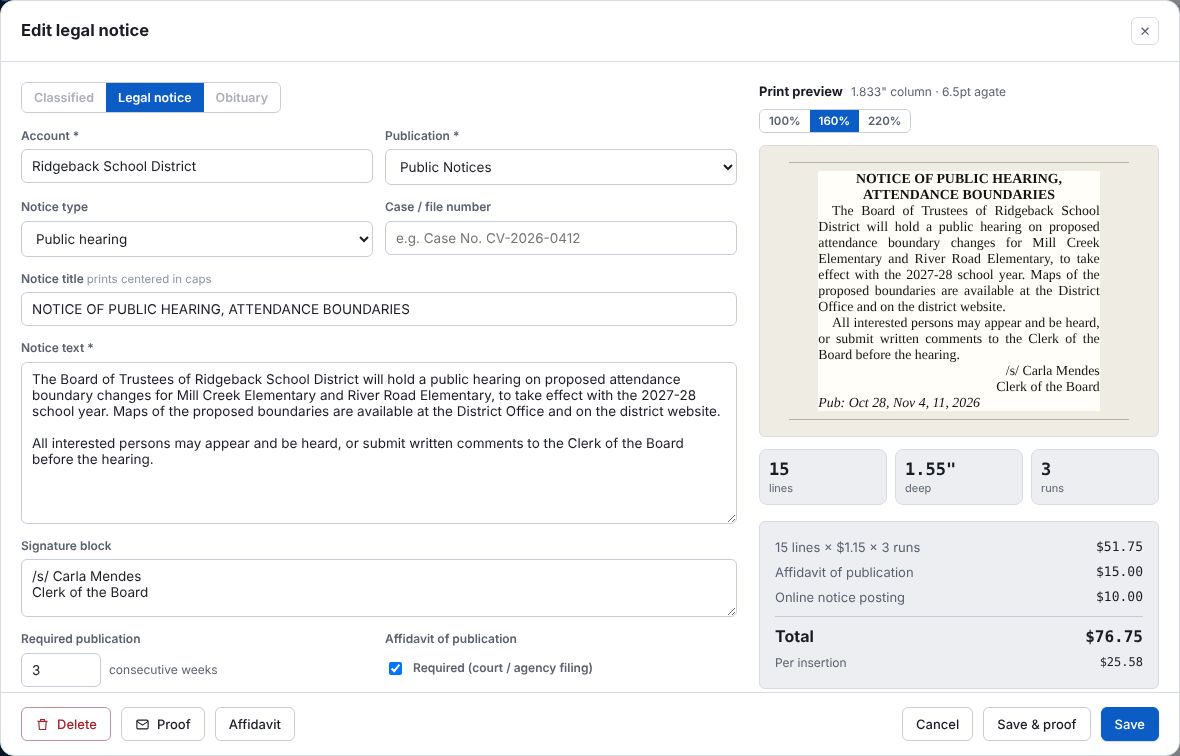Click the envelope icon on Proof button
This screenshot has height=756, width=1180.
click(x=142, y=724)
